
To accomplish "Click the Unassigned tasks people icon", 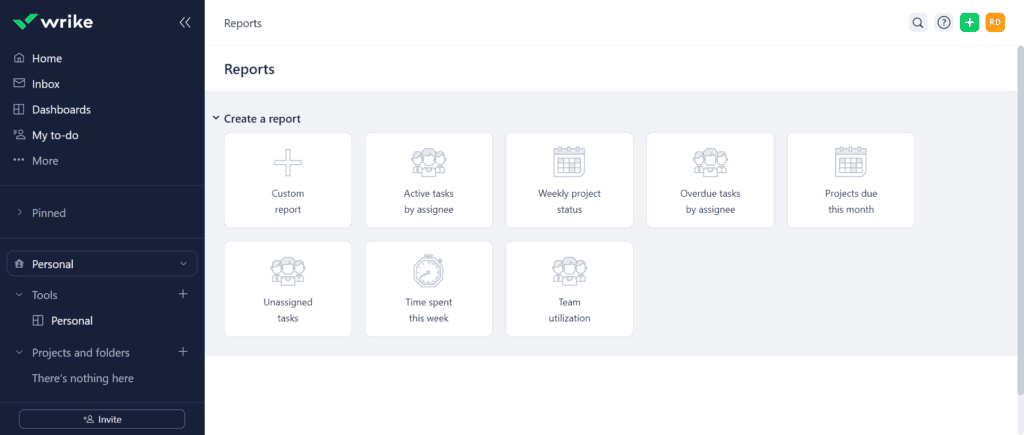I will (288, 271).
